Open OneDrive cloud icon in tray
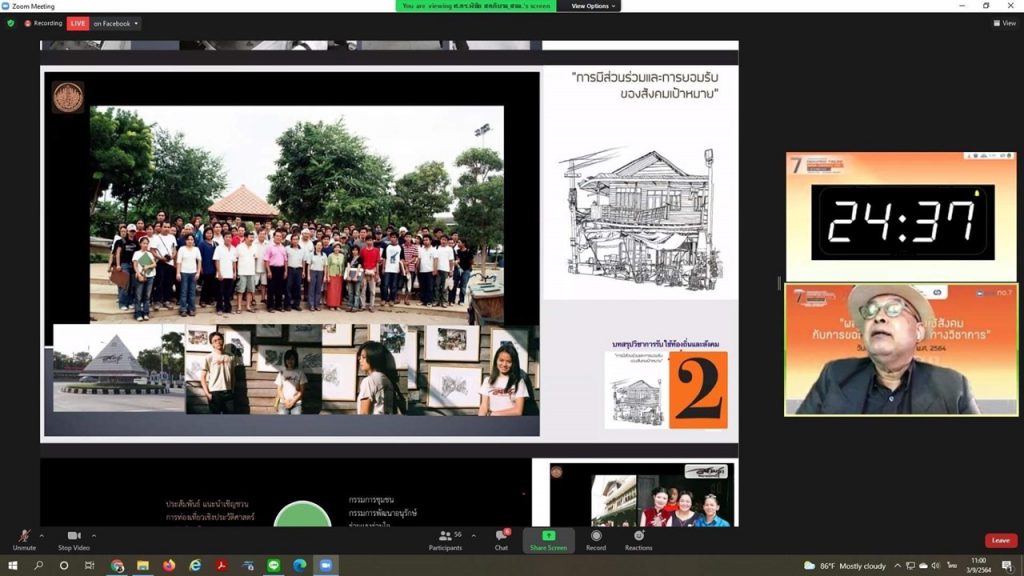 (923, 566)
